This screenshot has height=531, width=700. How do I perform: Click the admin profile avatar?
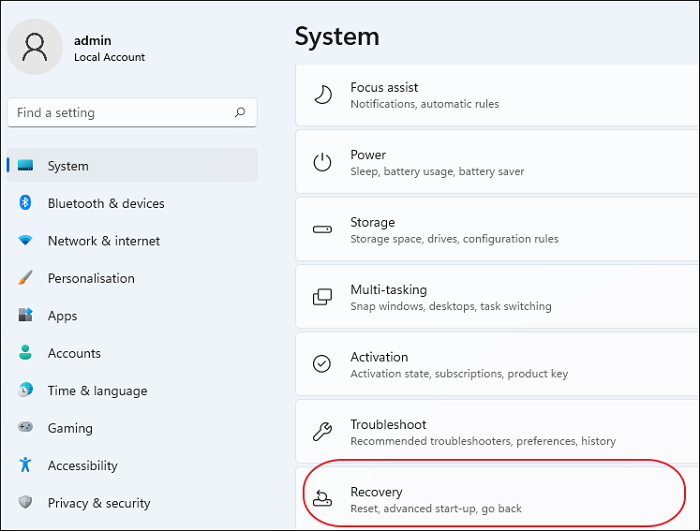(35, 47)
